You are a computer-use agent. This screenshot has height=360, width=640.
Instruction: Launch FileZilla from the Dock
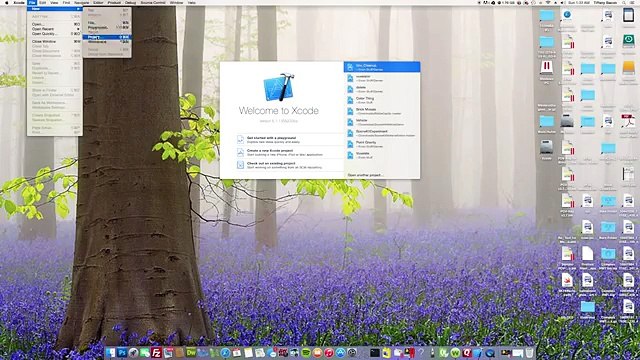[156, 353]
